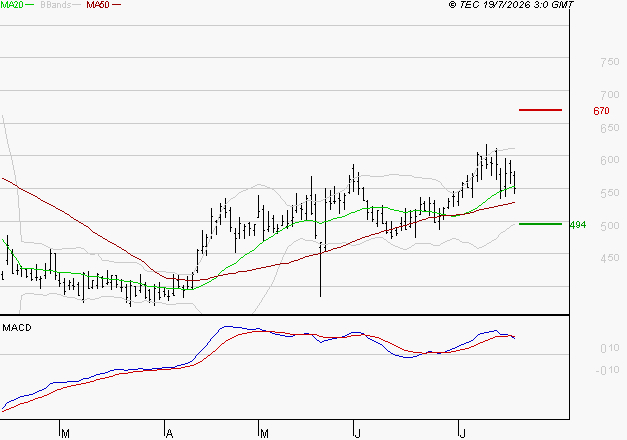This screenshot has height=440, width=627.
Task: Click the March 'M' month marker on axis
Action: point(66,434)
